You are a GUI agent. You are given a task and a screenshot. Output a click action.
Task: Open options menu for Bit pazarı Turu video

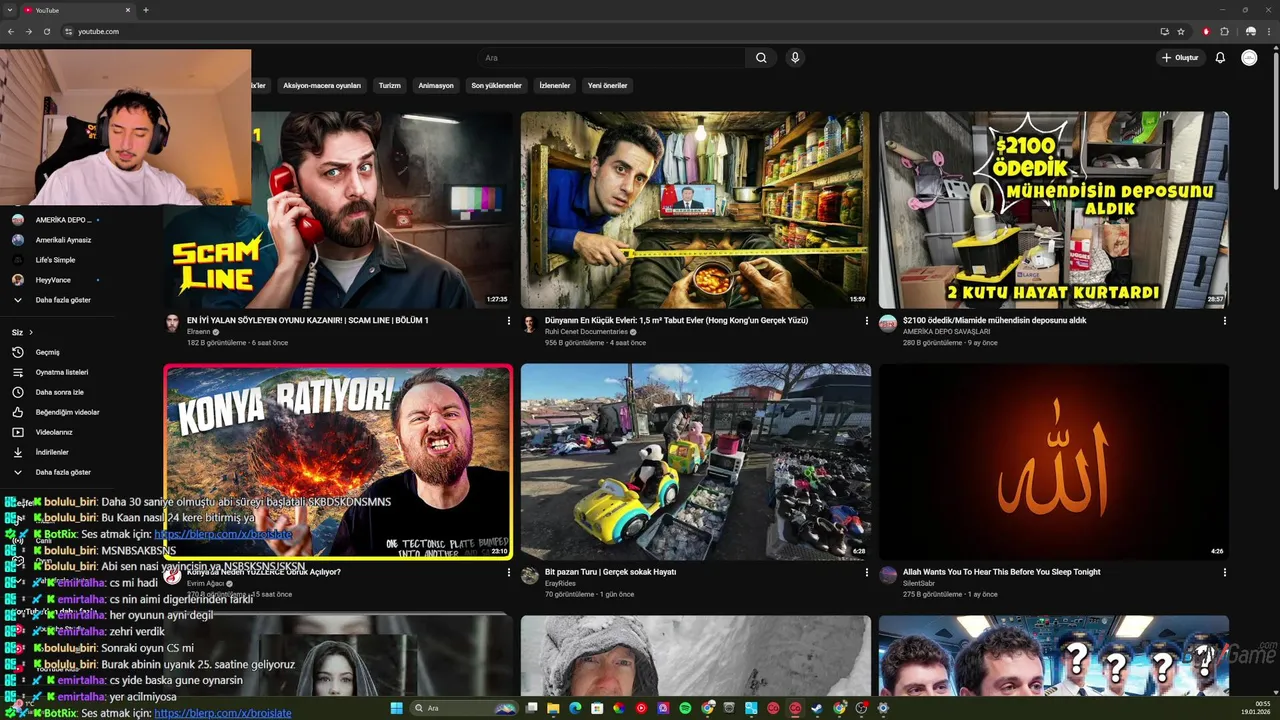coord(866,573)
